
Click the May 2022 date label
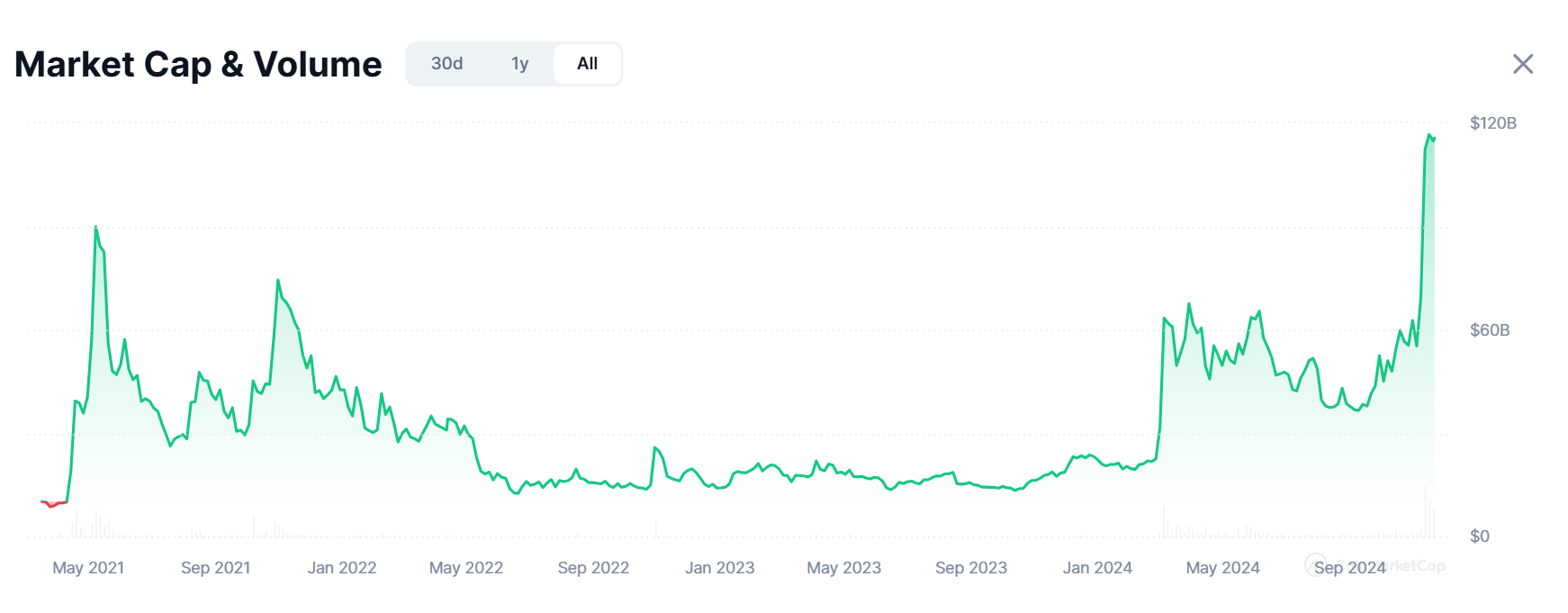click(x=466, y=568)
